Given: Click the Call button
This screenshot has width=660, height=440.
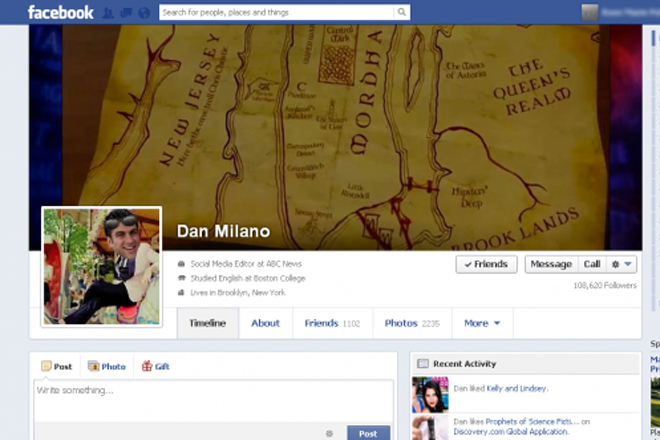Looking at the screenshot, I should pyautogui.click(x=592, y=264).
